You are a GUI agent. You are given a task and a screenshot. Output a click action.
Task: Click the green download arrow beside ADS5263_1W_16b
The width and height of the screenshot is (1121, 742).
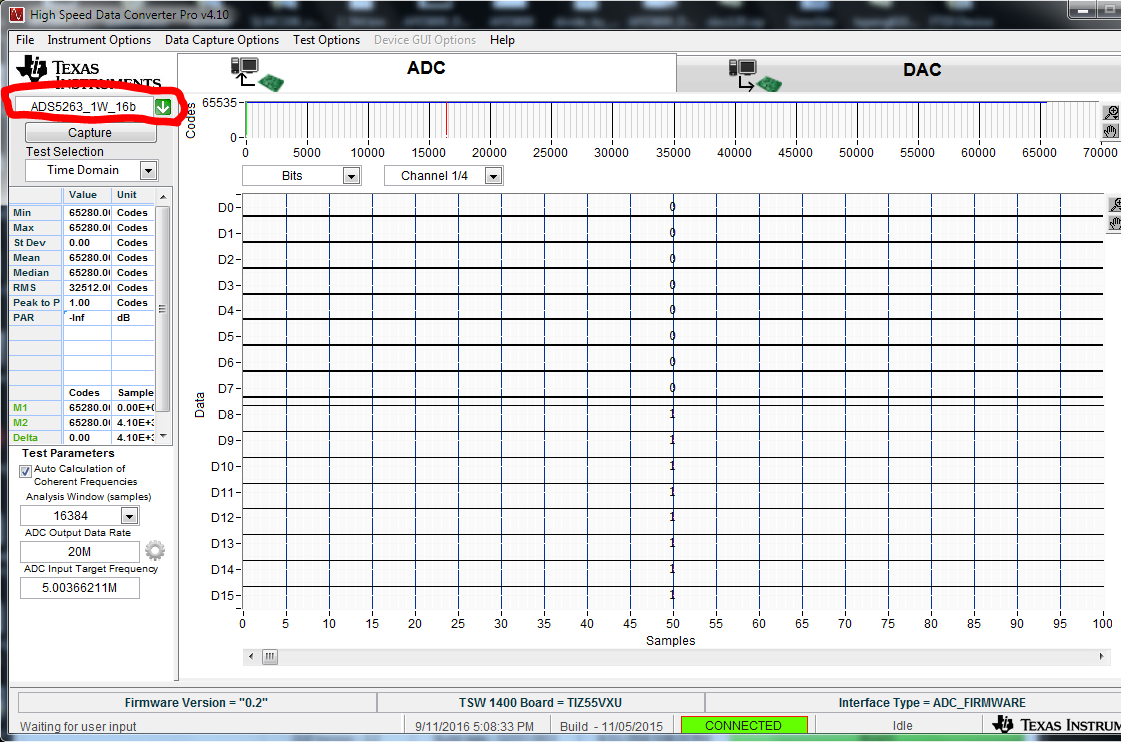[x=163, y=107]
